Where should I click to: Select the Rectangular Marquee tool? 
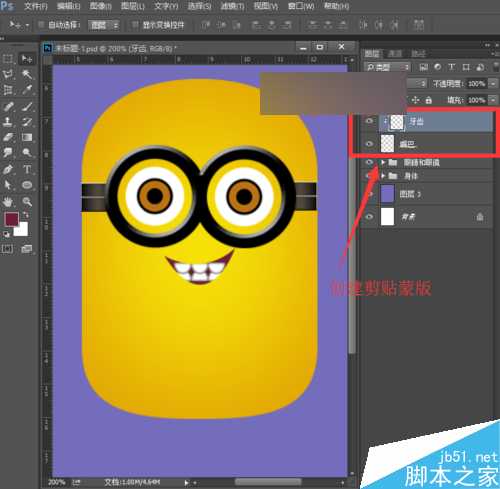7,59
